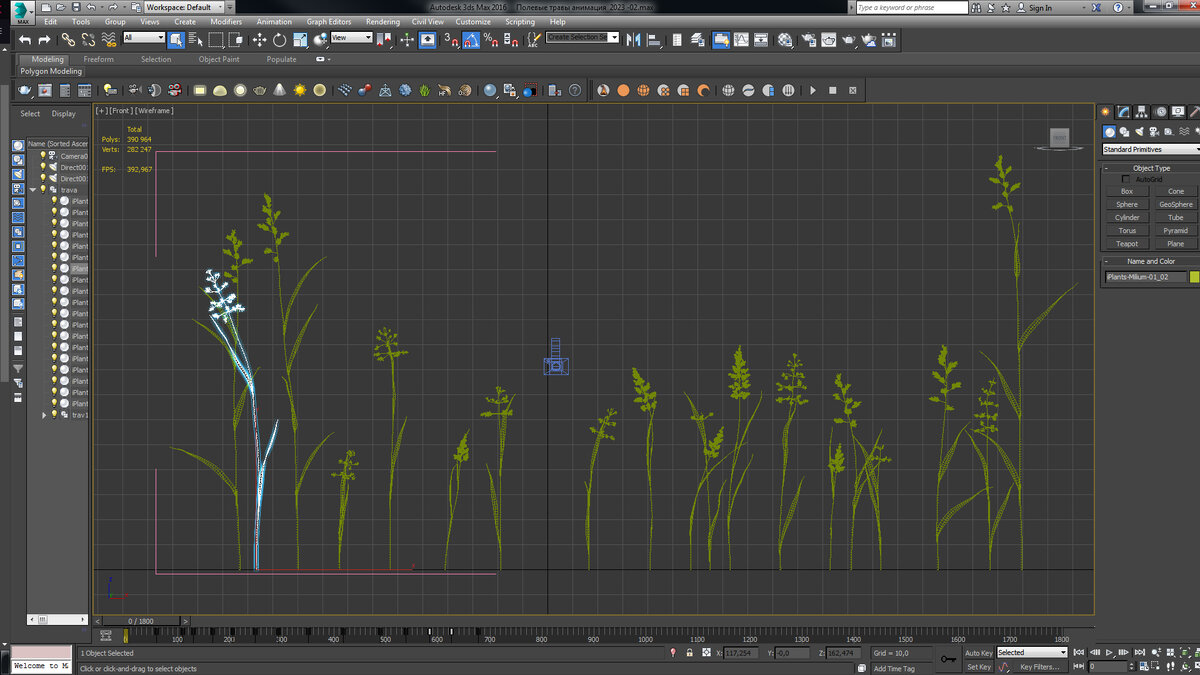The height and width of the screenshot is (675, 1200).
Task: Toggle Window/Crossing selection mode
Action: [235, 40]
